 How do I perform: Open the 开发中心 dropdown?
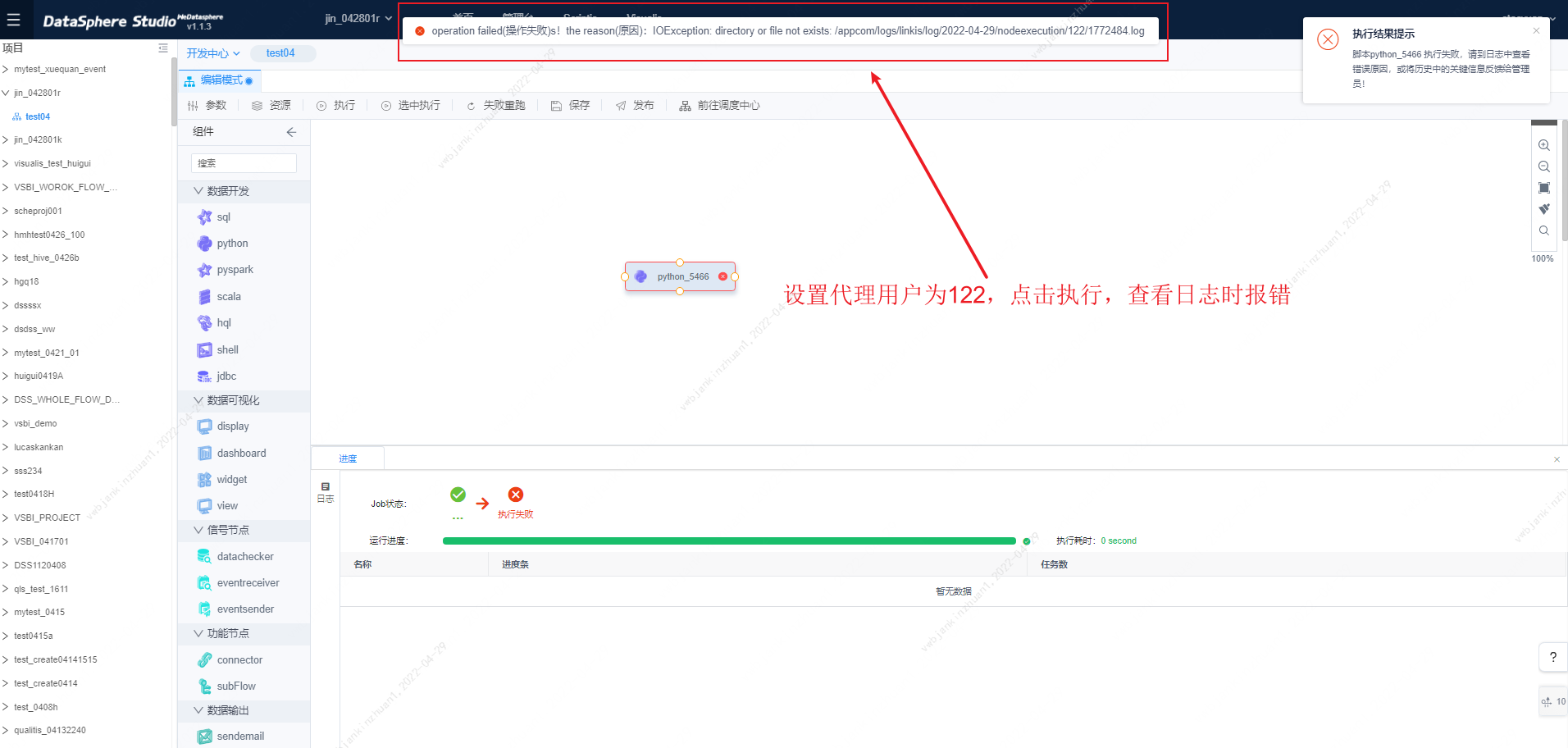[x=213, y=53]
